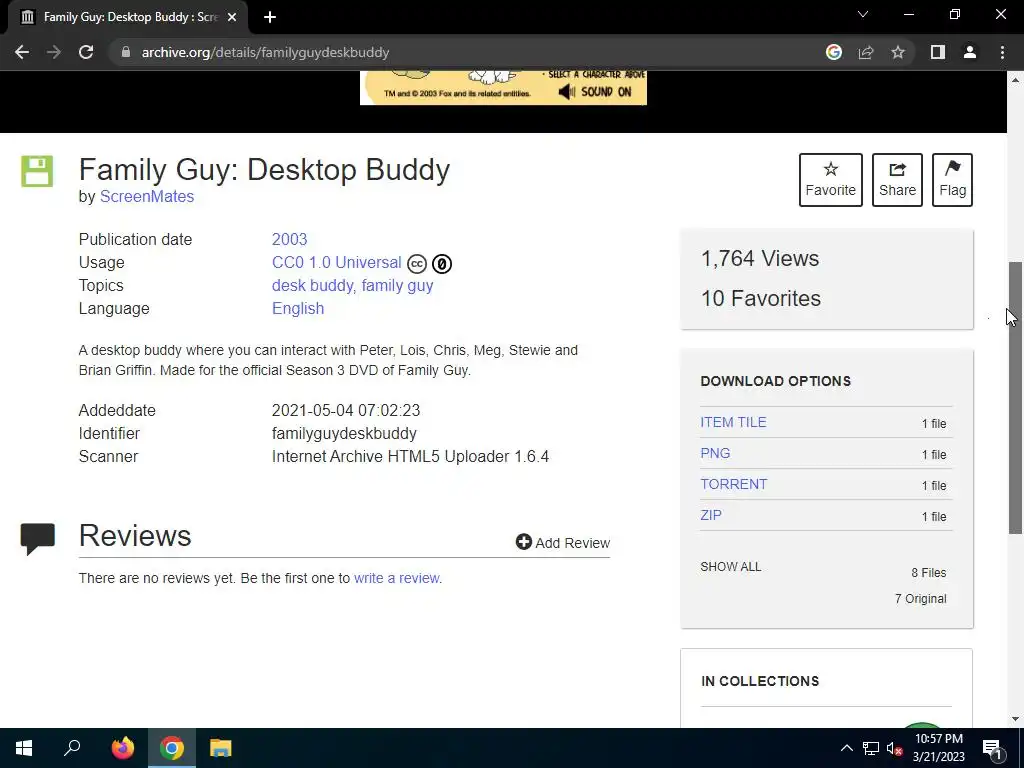This screenshot has height=768, width=1024.
Task: Click Add Review
Action: 563,543
